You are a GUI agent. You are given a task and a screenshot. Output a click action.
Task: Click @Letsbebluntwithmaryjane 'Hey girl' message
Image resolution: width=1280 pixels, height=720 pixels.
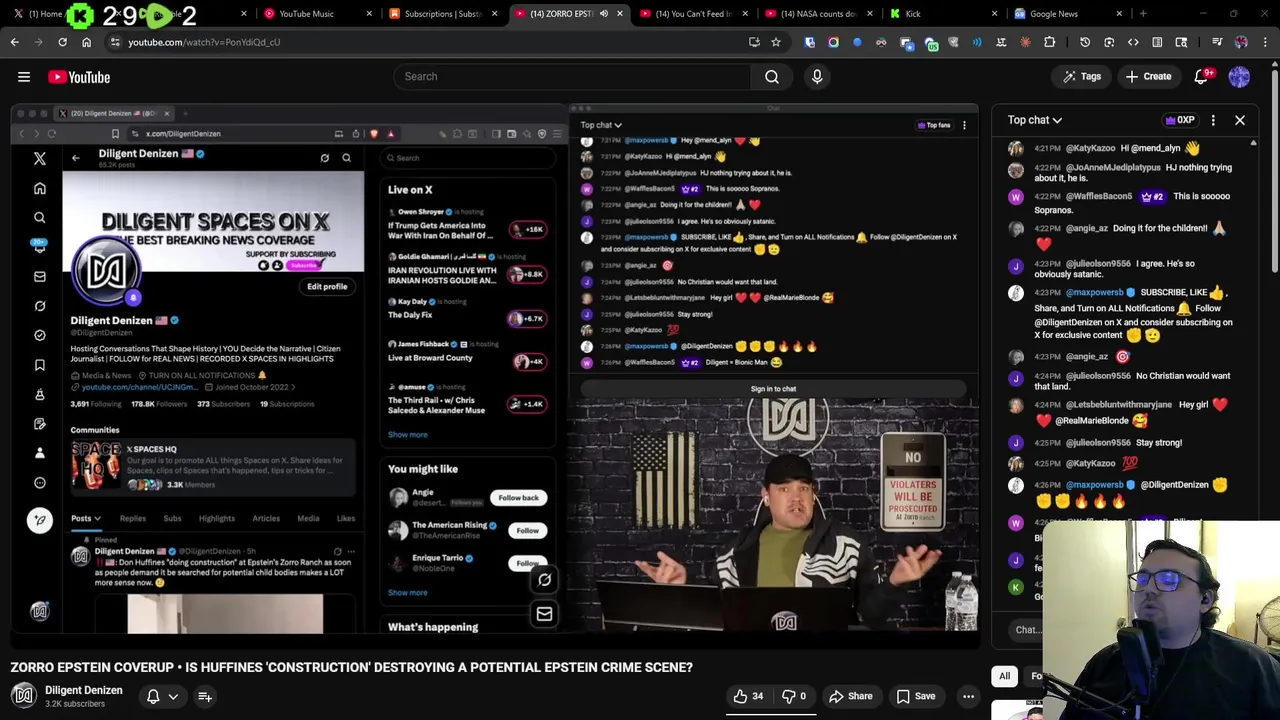point(1120,412)
